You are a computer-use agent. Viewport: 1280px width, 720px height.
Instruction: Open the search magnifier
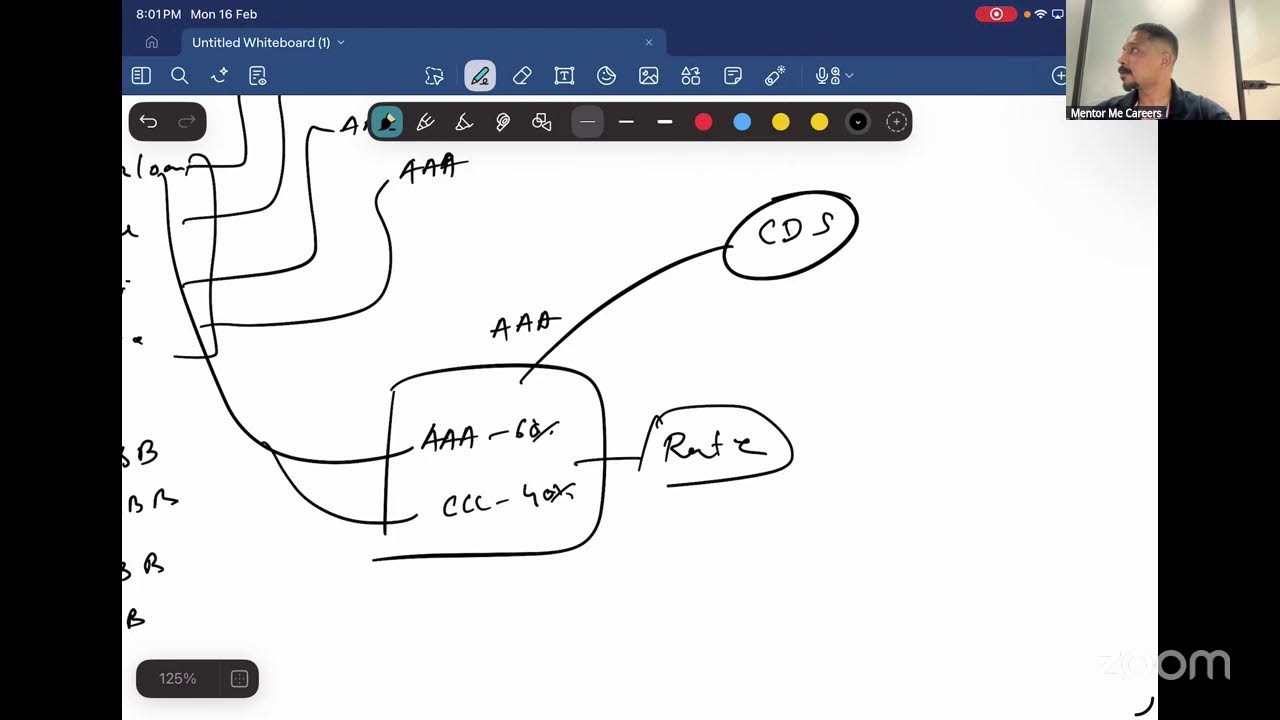click(180, 76)
